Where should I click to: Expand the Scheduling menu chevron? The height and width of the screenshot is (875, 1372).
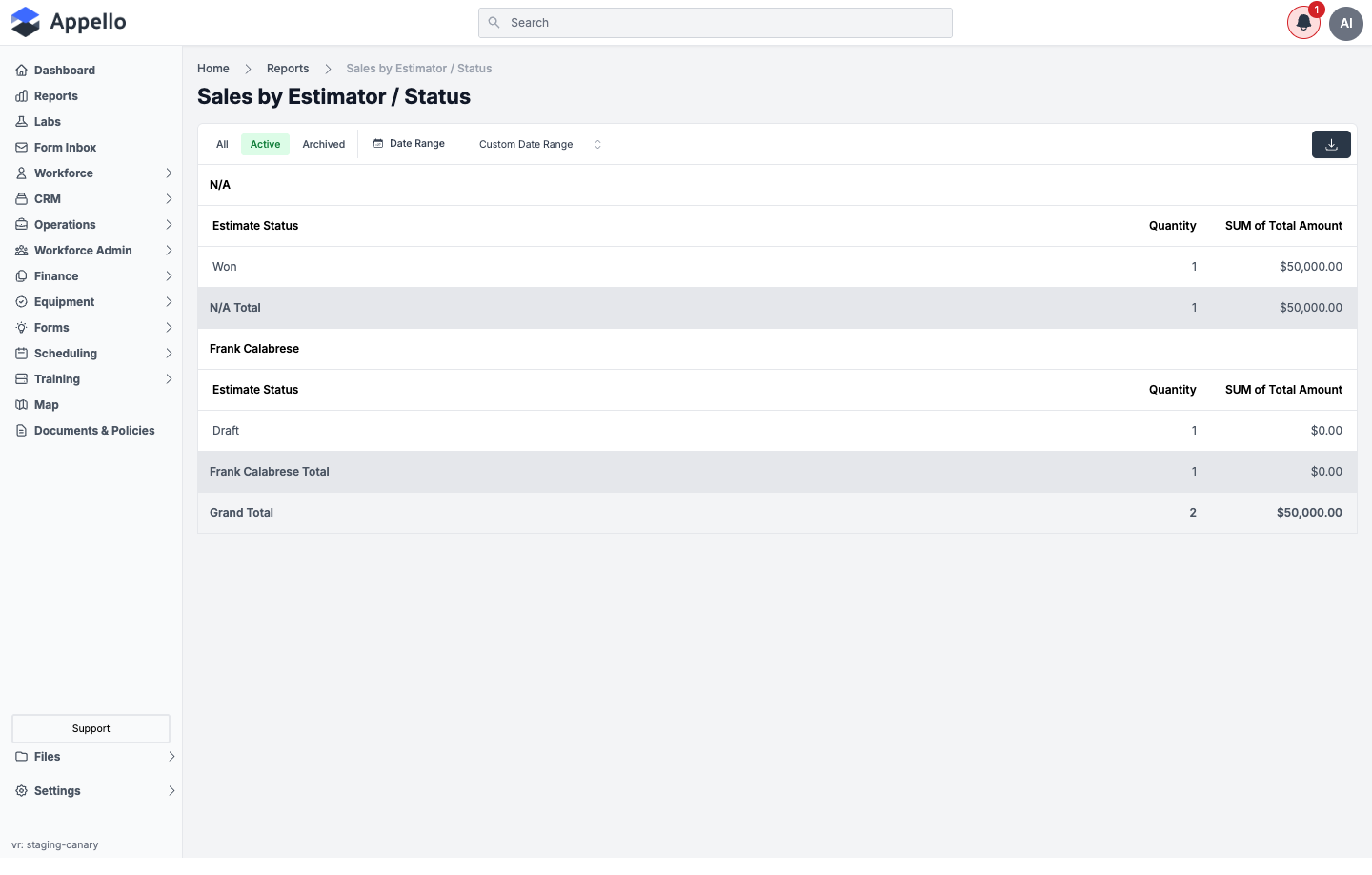tap(169, 354)
